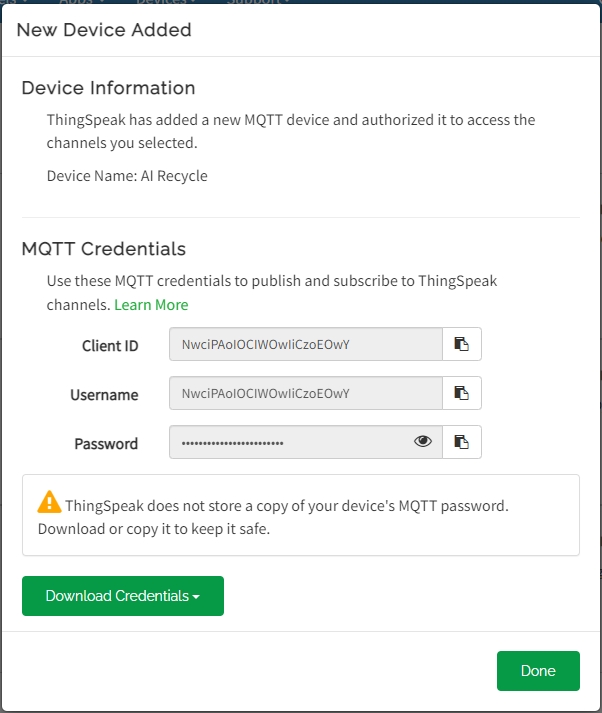Click the MQTT Credentials heading
Screen dimensions: 602x713
click(104, 248)
